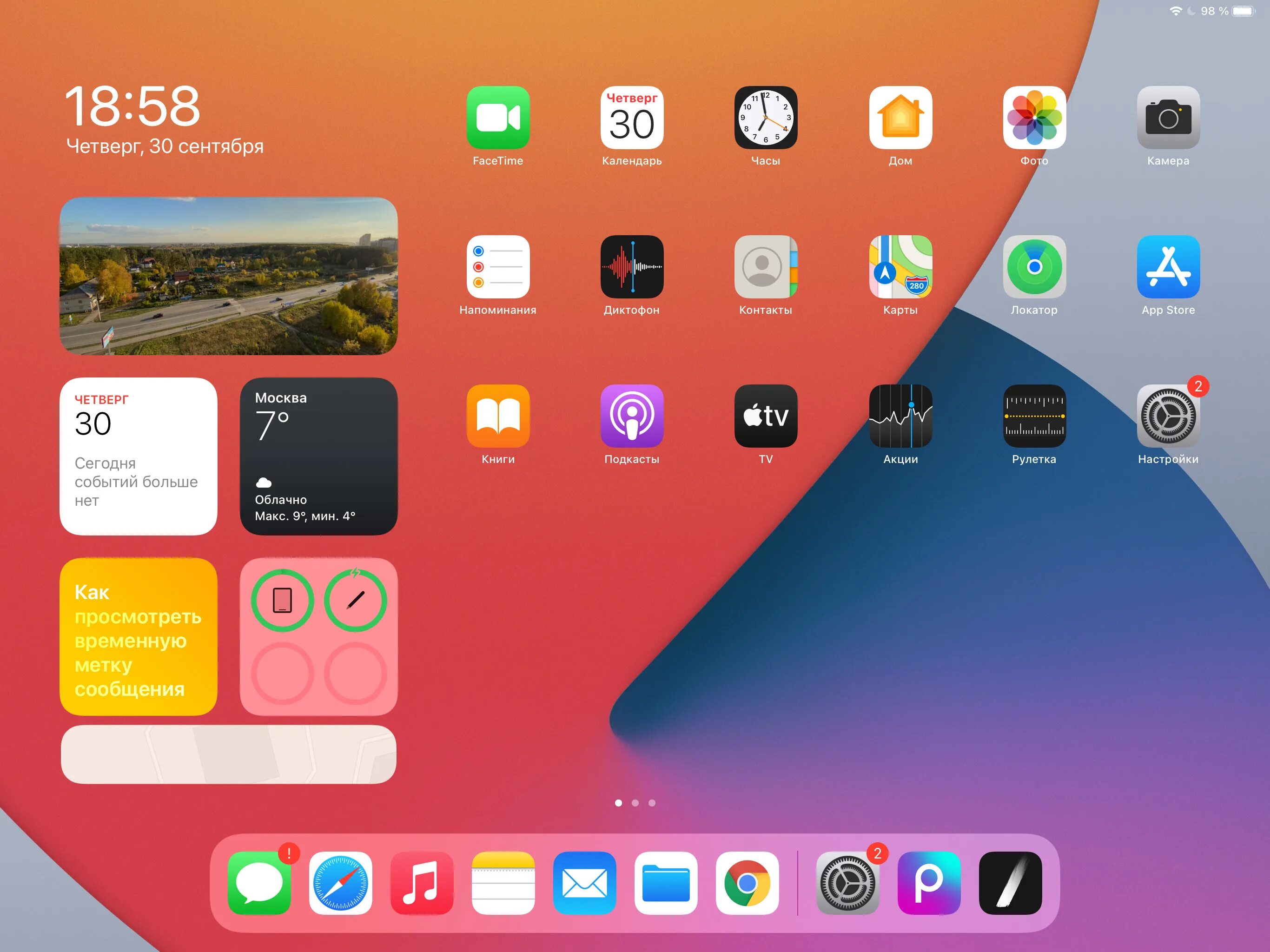Tap the batteries widget with device rings
Image resolution: width=1270 pixels, height=952 pixels.
pos(318,636)
